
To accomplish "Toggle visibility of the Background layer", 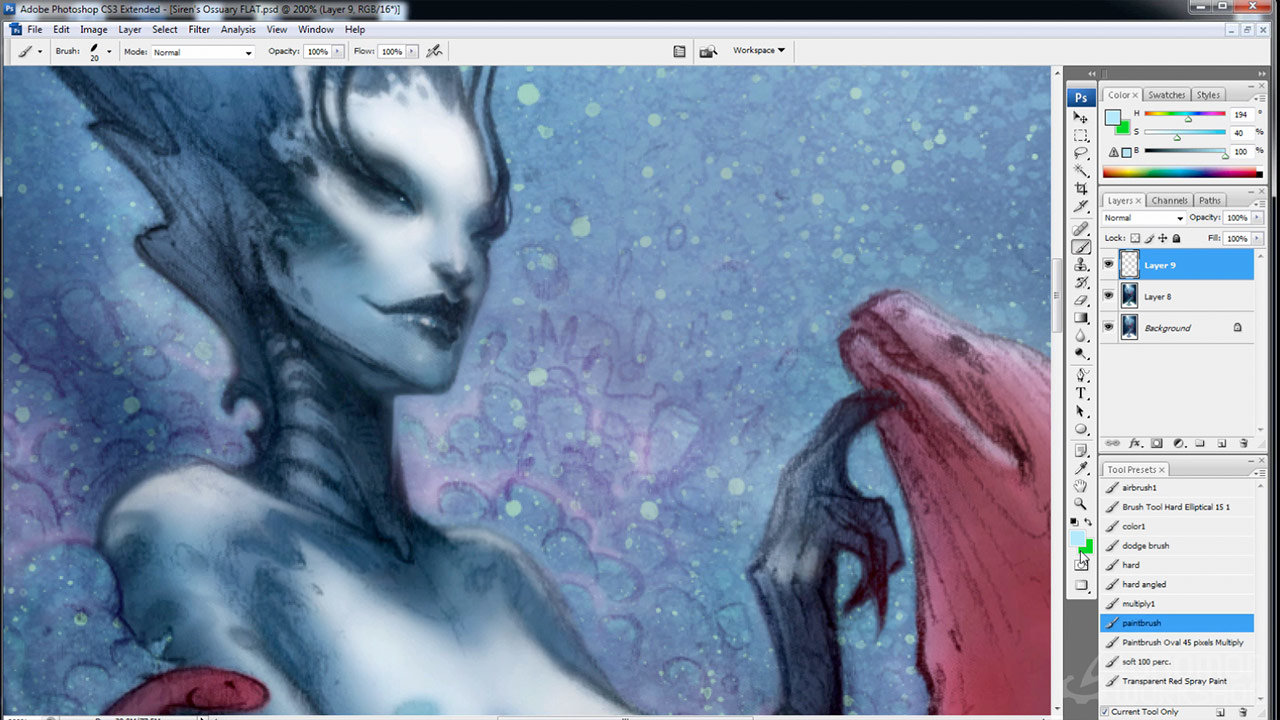I will 1108,328.
